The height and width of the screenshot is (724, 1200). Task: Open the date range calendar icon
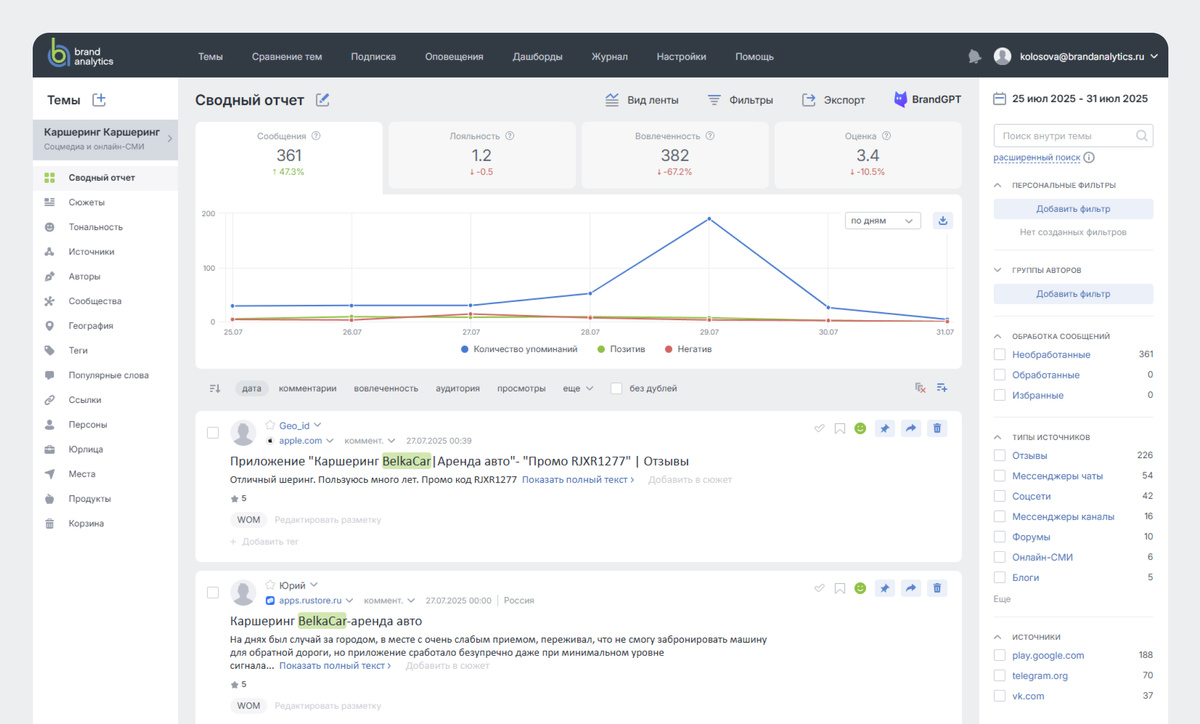999,99
